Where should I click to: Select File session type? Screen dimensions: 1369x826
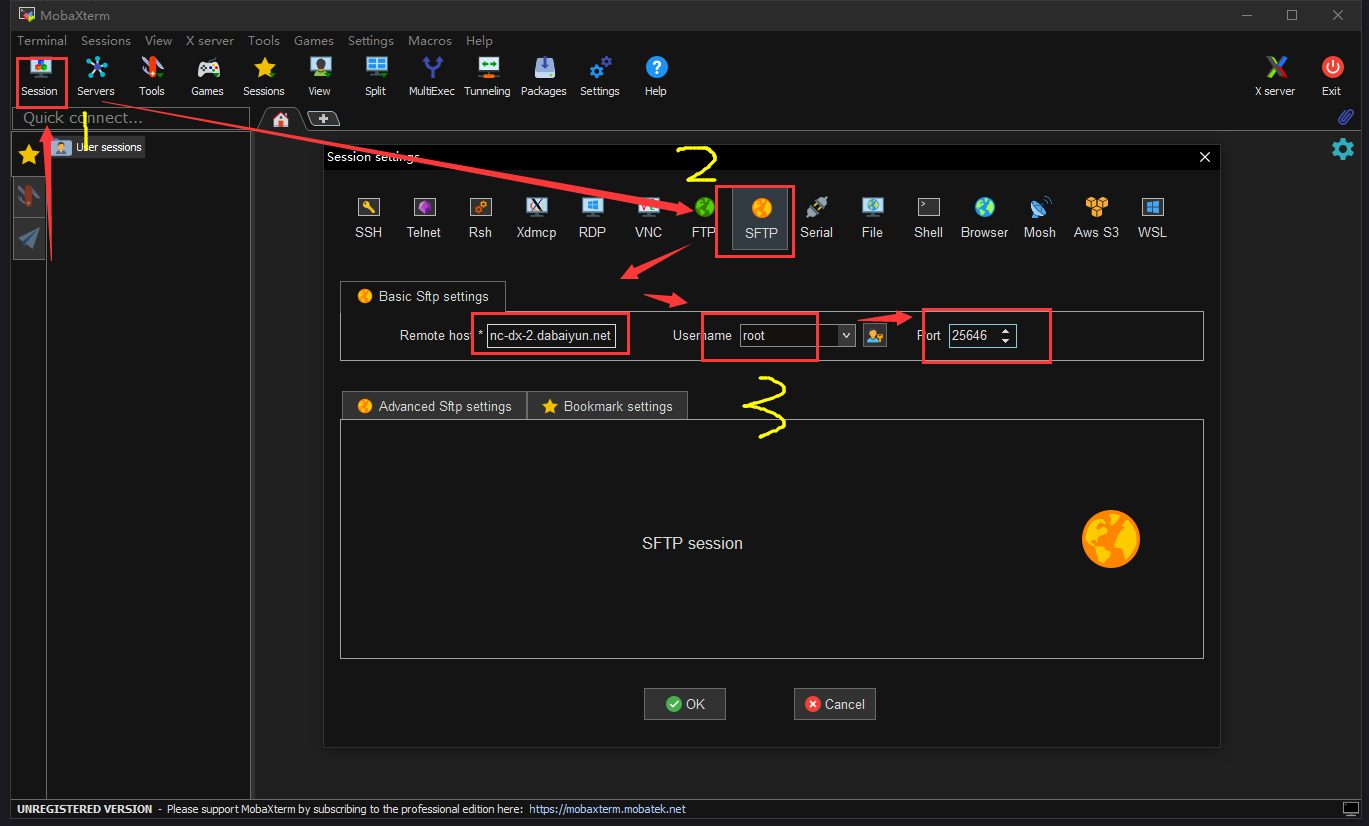872,217
